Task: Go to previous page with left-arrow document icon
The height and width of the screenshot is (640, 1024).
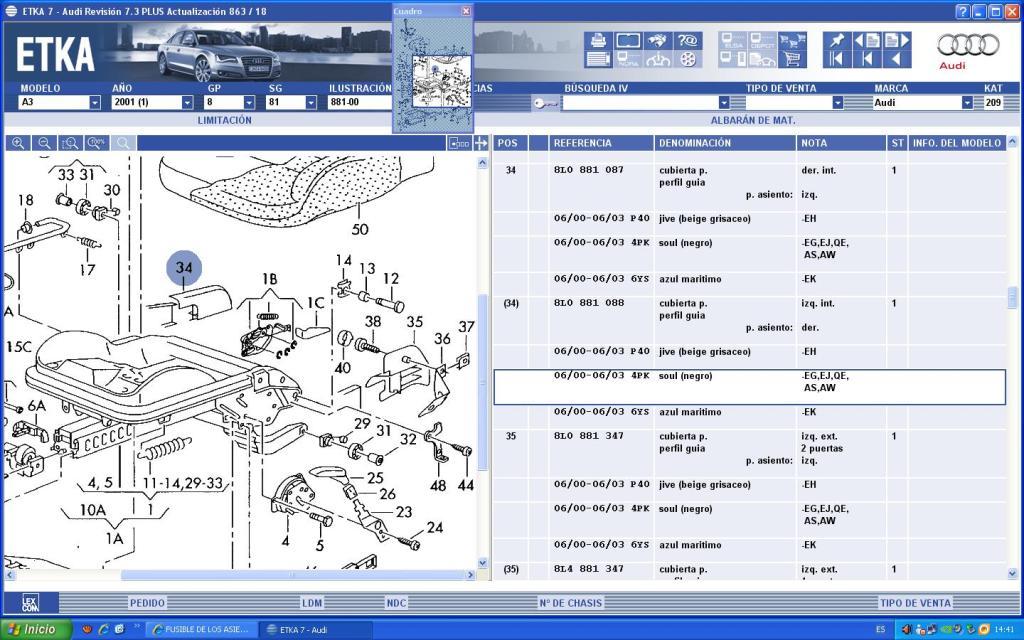Action: click(867, 41)
